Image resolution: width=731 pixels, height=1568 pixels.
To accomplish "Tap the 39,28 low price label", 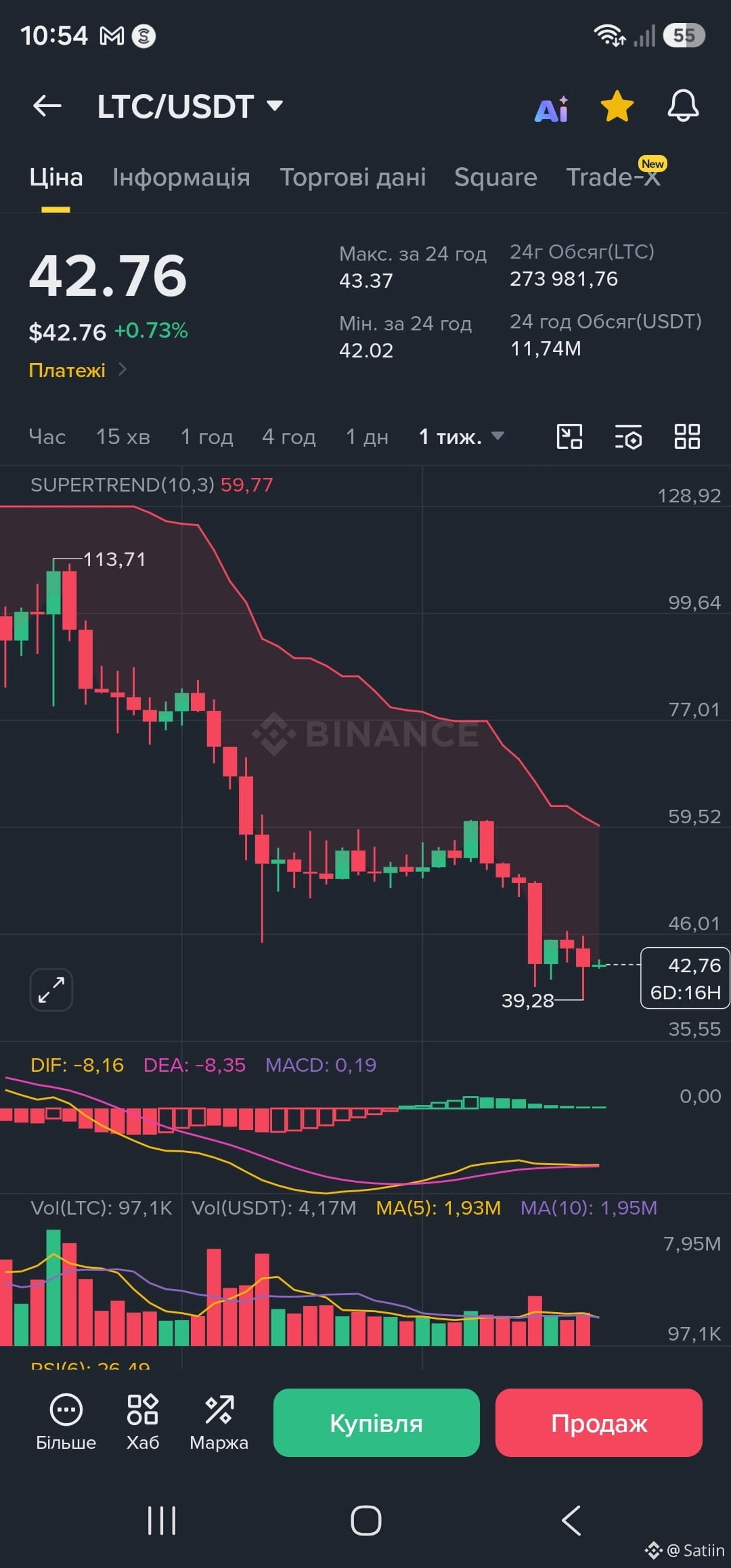I will [x=527, y=1000].
